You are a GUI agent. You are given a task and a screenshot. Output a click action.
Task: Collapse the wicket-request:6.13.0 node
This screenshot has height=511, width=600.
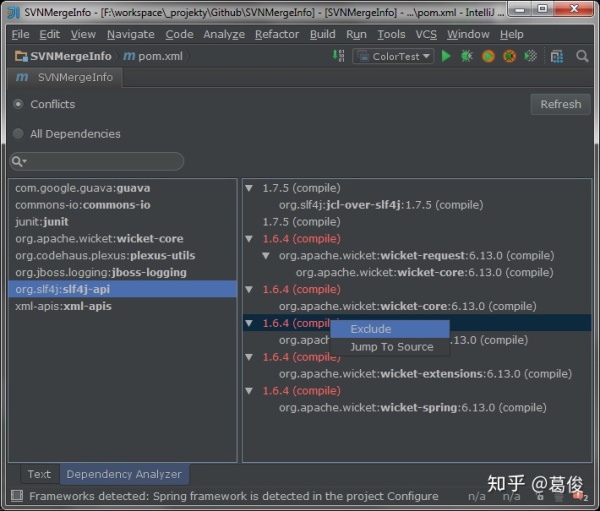(266, 256)
